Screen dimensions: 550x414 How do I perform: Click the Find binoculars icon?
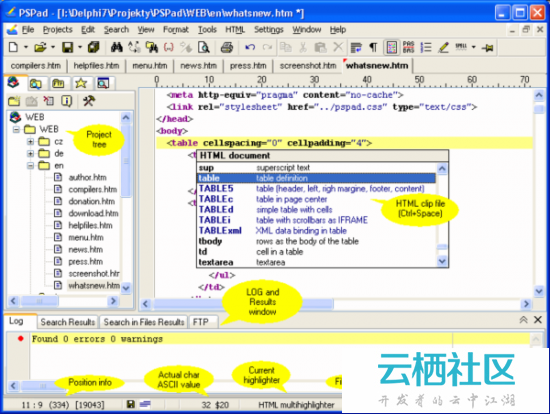coord(116,47)
